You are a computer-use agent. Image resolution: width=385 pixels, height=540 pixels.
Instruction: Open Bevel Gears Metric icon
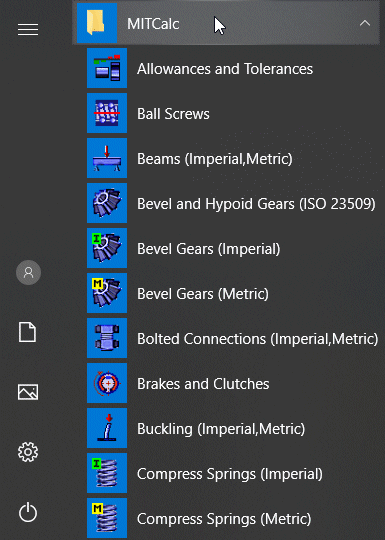pyautogui.click(x=107, y=293)
